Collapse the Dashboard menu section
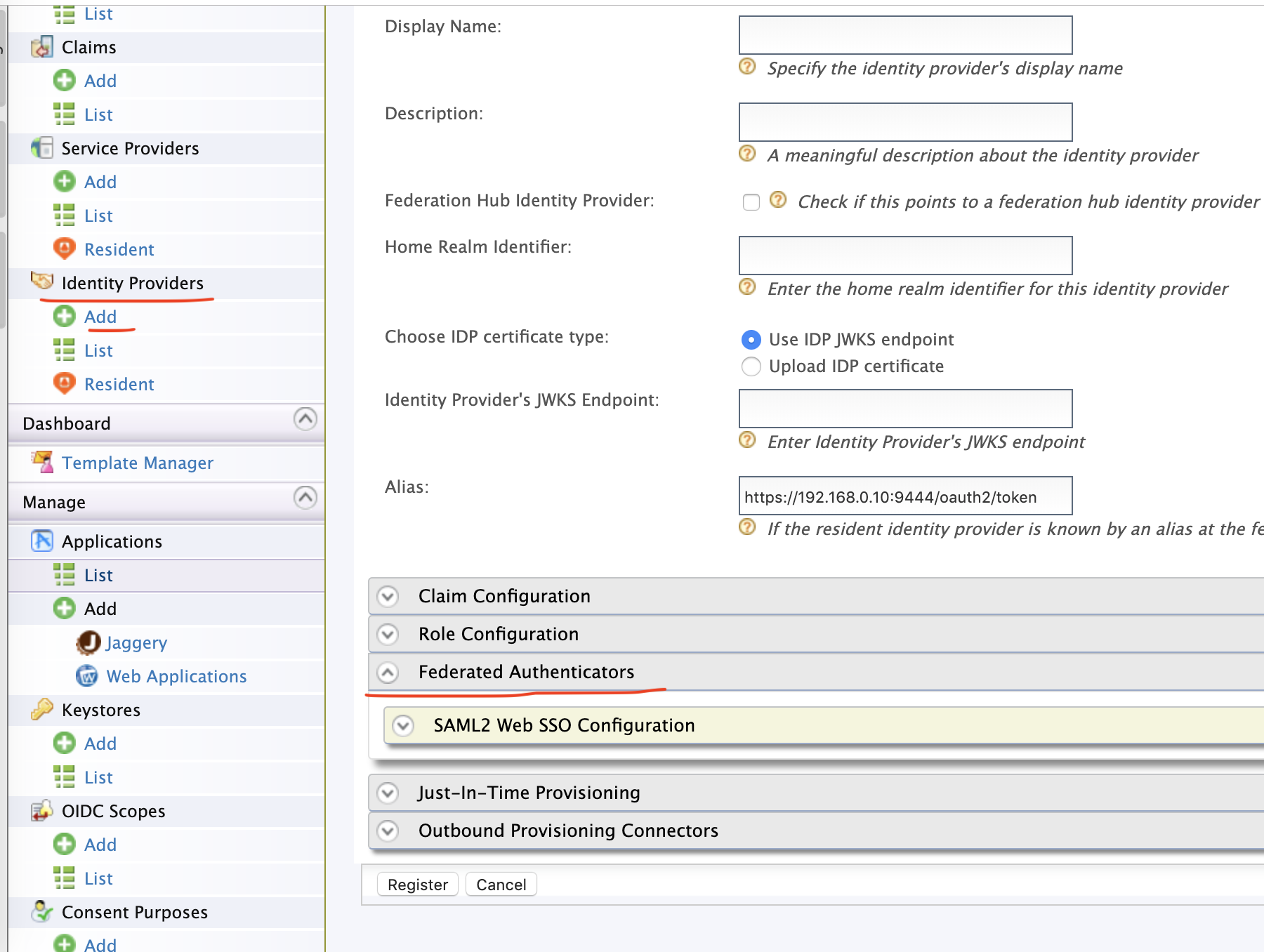1264x952 pixels. (x=305, y=419)
